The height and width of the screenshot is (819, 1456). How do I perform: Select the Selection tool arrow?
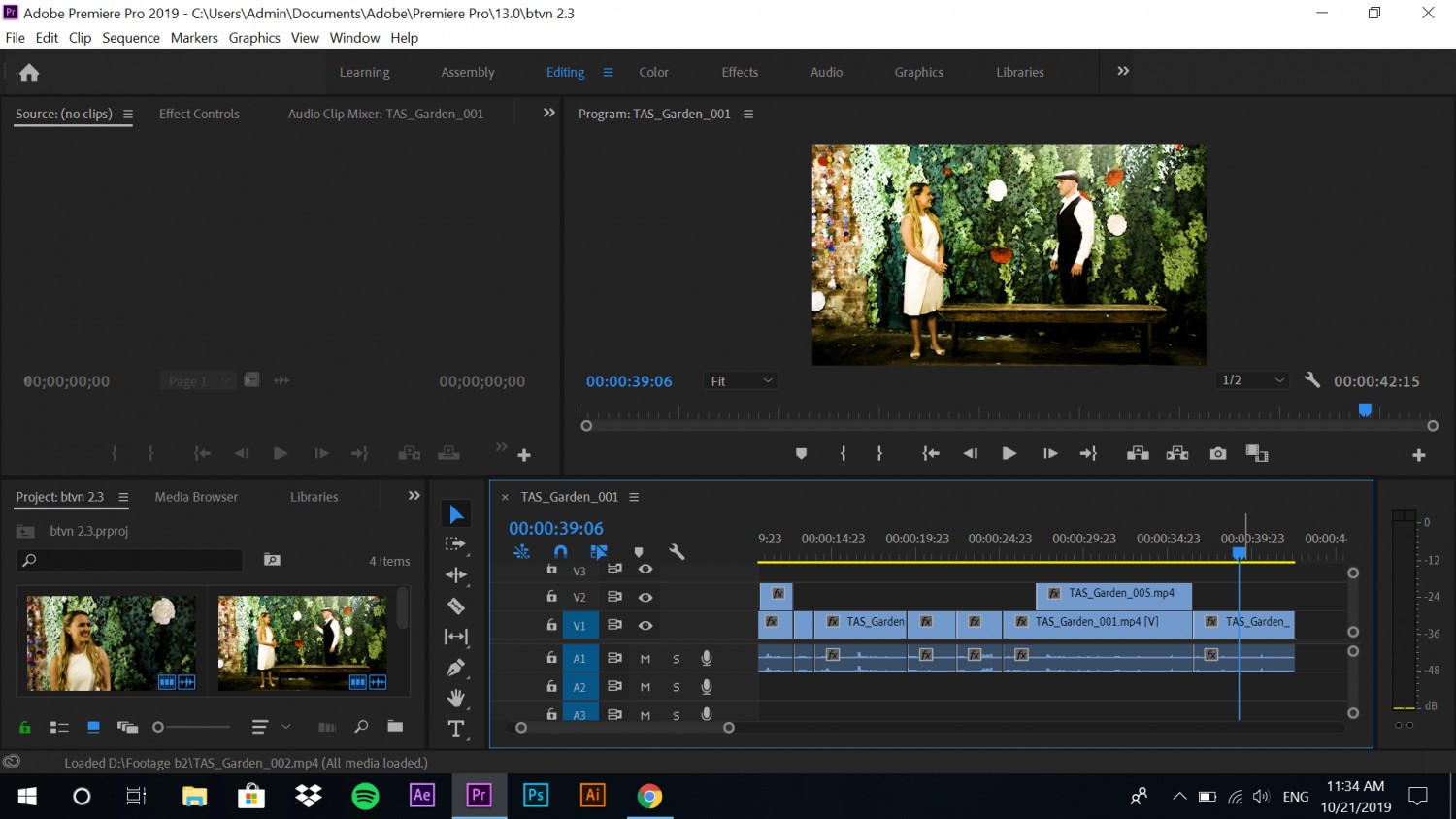tap(456, 514)
